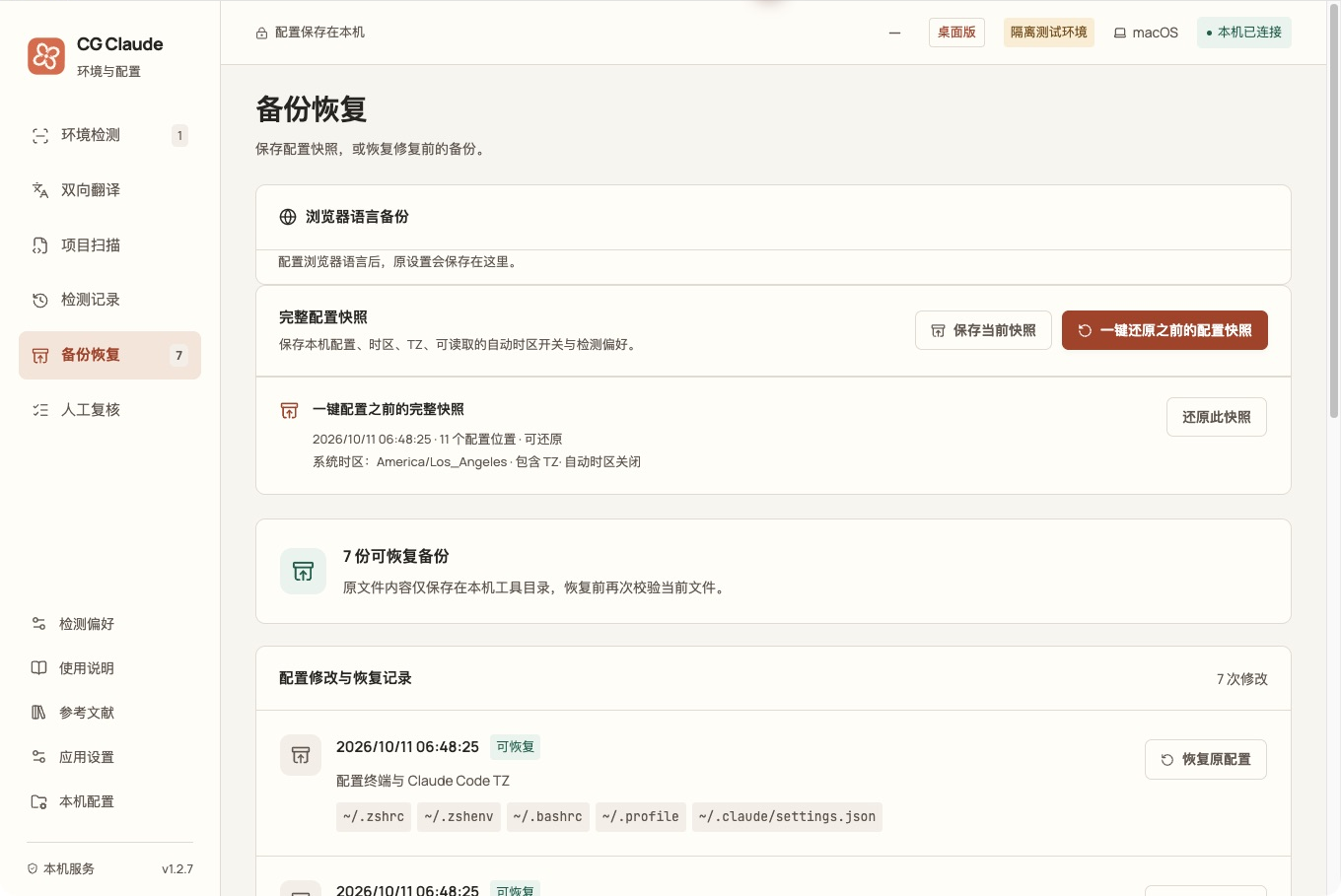Open 检测记录 from the sidebar

(109, 300)
